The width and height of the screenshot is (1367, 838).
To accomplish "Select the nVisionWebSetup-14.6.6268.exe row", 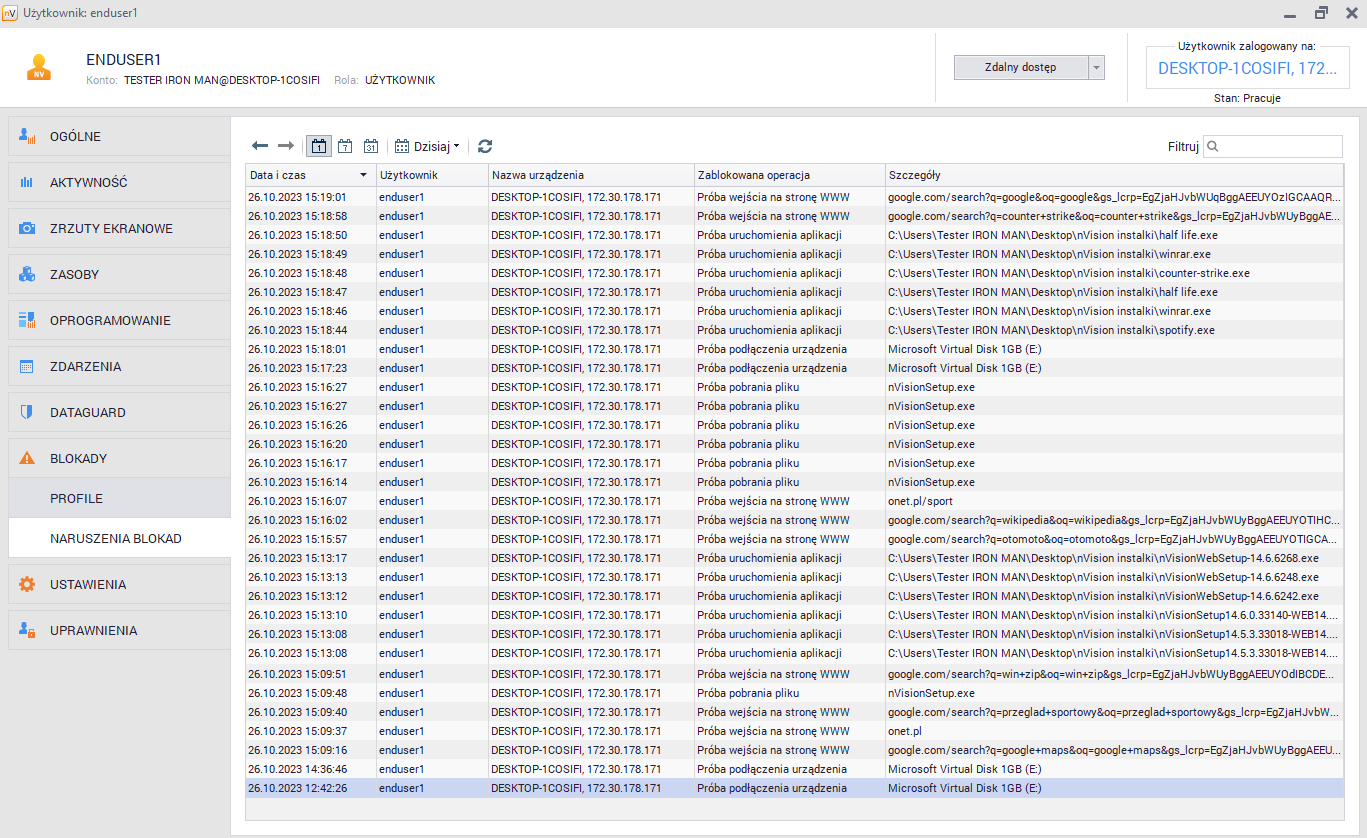I will point(794,558).
